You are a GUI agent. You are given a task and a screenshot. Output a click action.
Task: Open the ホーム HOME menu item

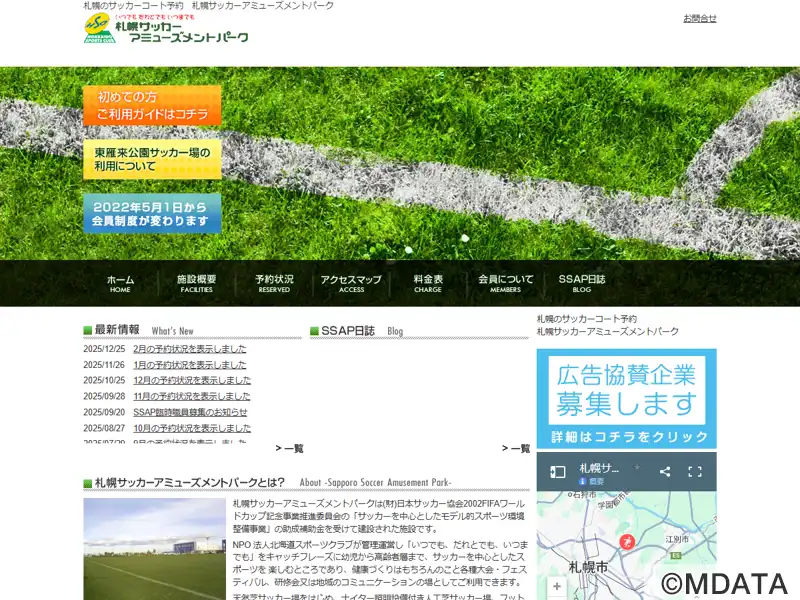[120, 283]
